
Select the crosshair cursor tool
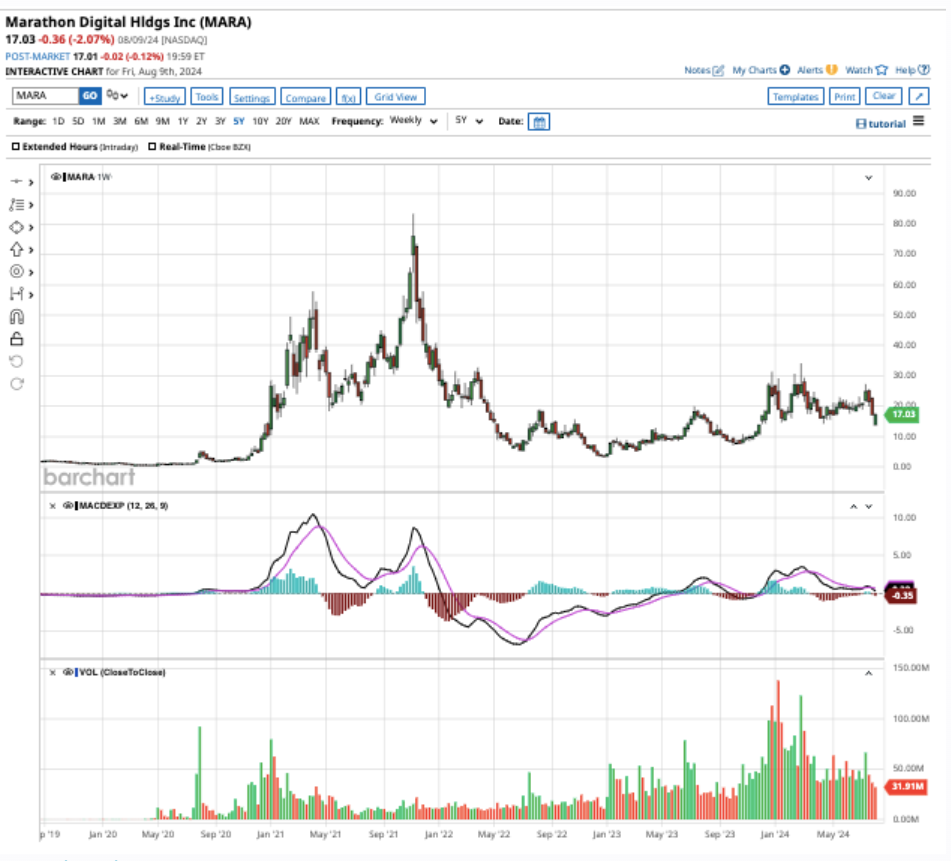pos(16,181)
